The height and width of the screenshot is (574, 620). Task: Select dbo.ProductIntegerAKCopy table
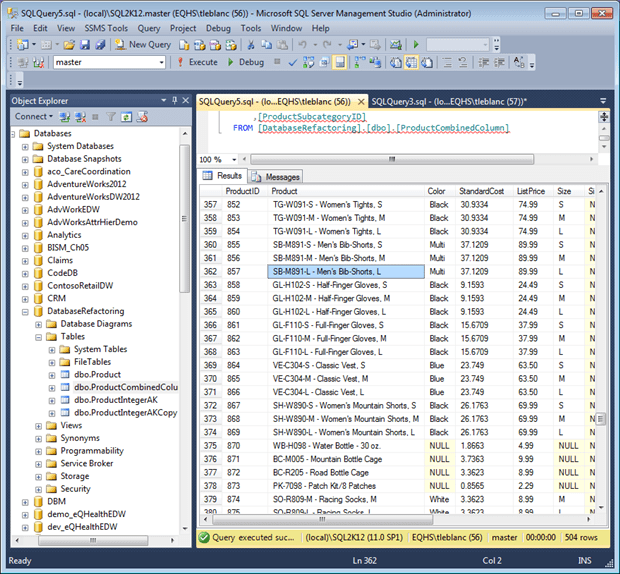[x=125, y=412]
